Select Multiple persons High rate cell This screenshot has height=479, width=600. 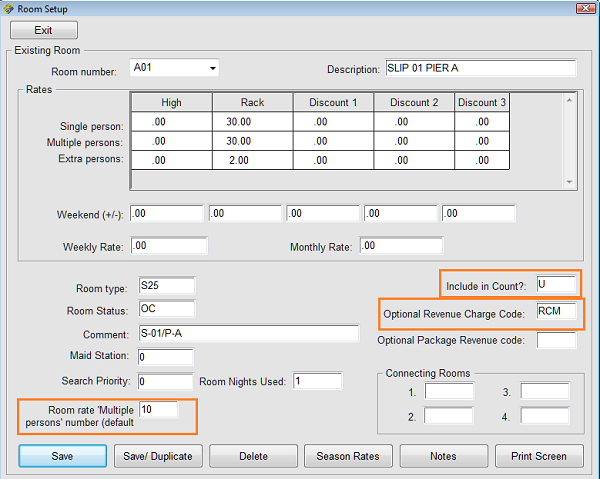[172, 141]
